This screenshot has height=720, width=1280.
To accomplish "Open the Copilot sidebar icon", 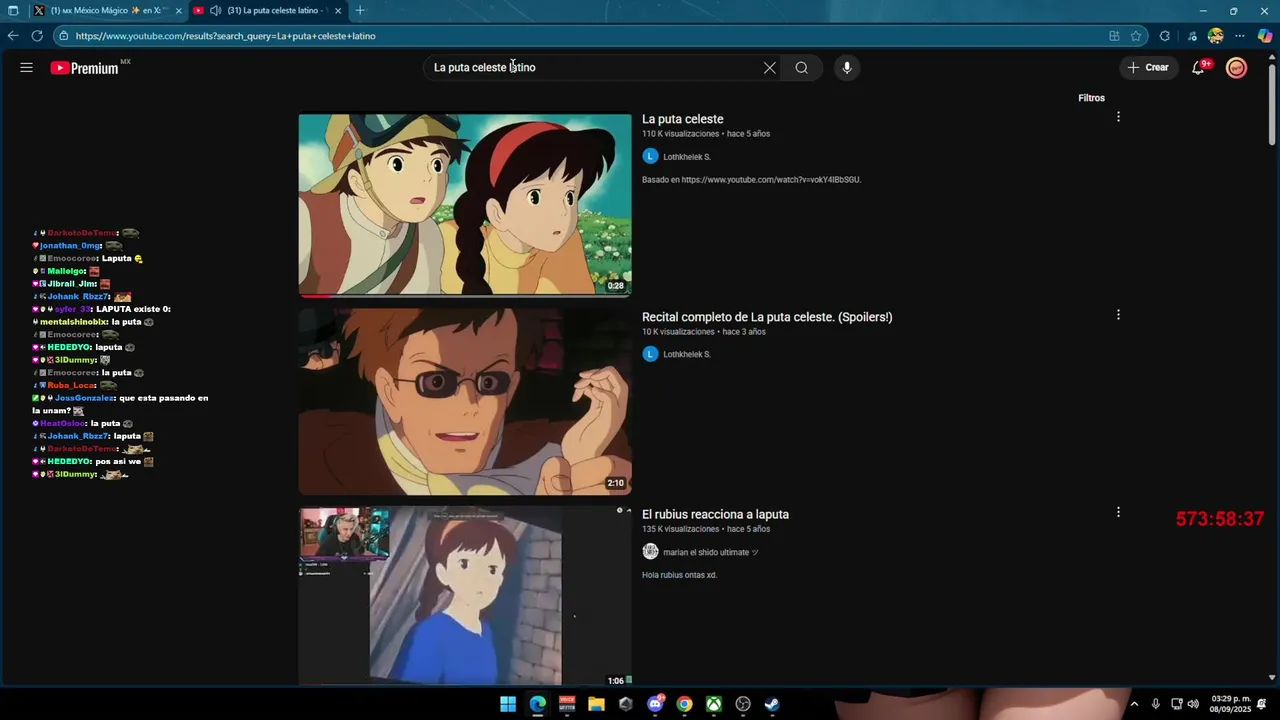I will coord(1265,36).
